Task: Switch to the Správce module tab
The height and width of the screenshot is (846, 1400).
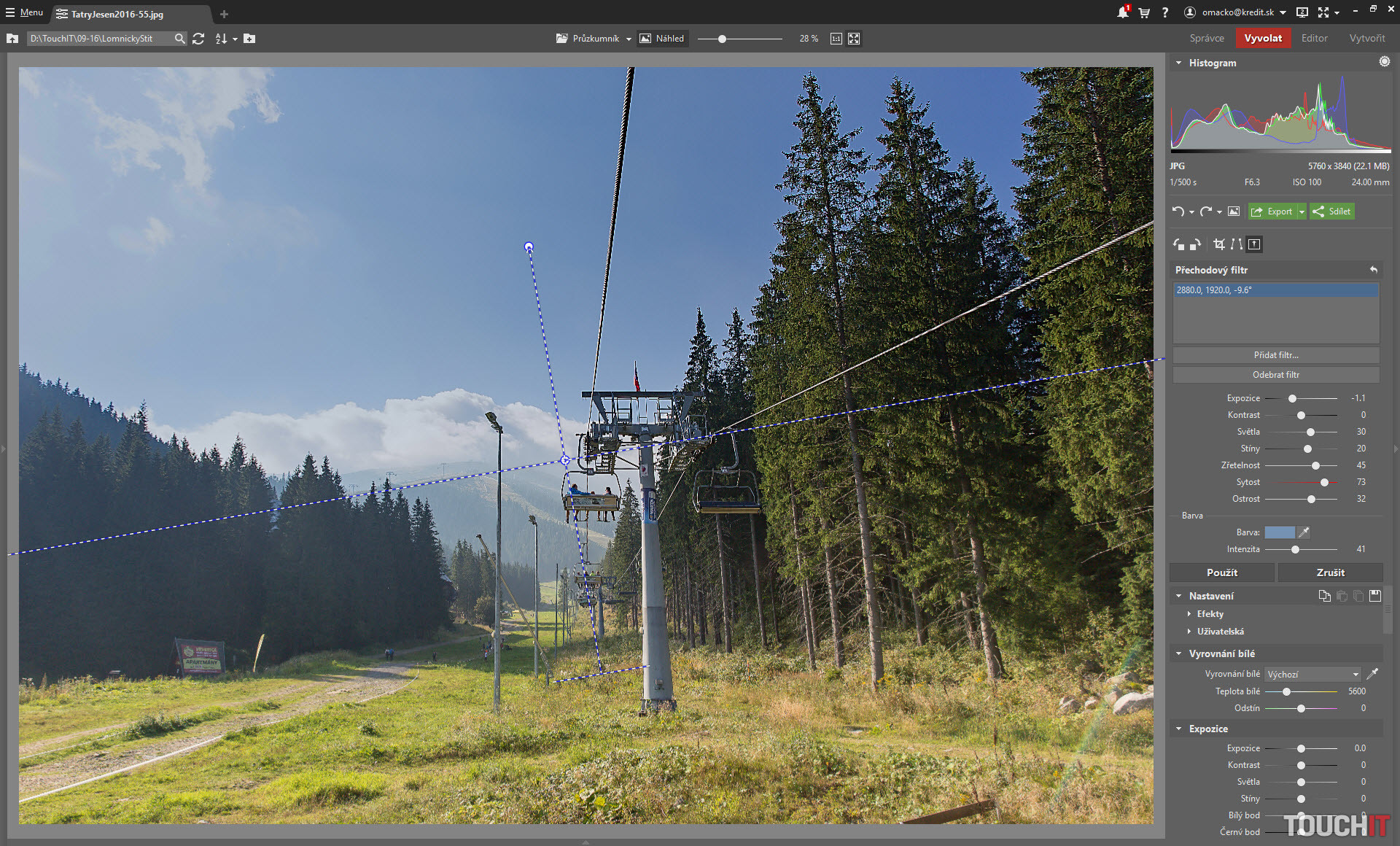Action: click(1207, 39)
